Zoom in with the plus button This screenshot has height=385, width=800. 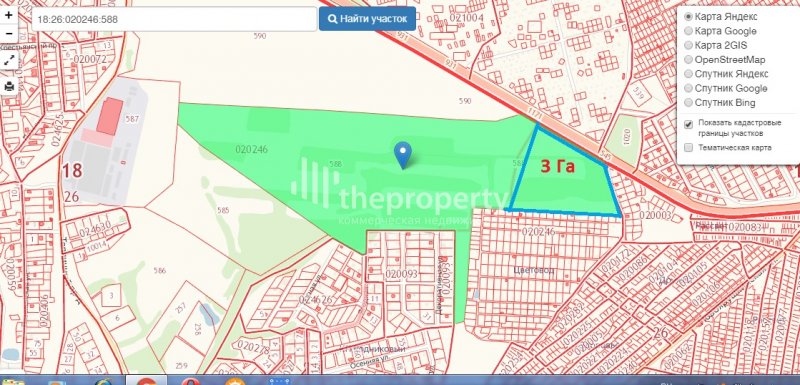pos(9,15)
